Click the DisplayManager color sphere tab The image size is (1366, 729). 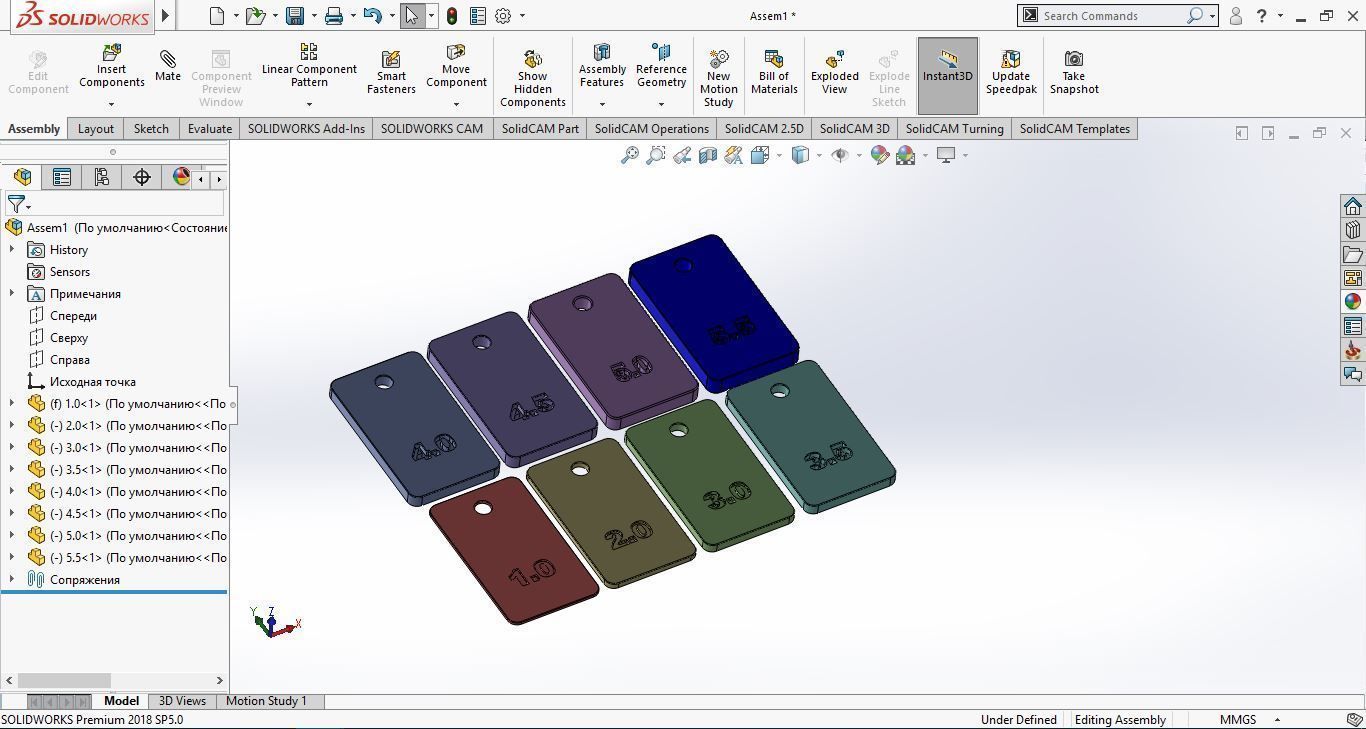181,177
